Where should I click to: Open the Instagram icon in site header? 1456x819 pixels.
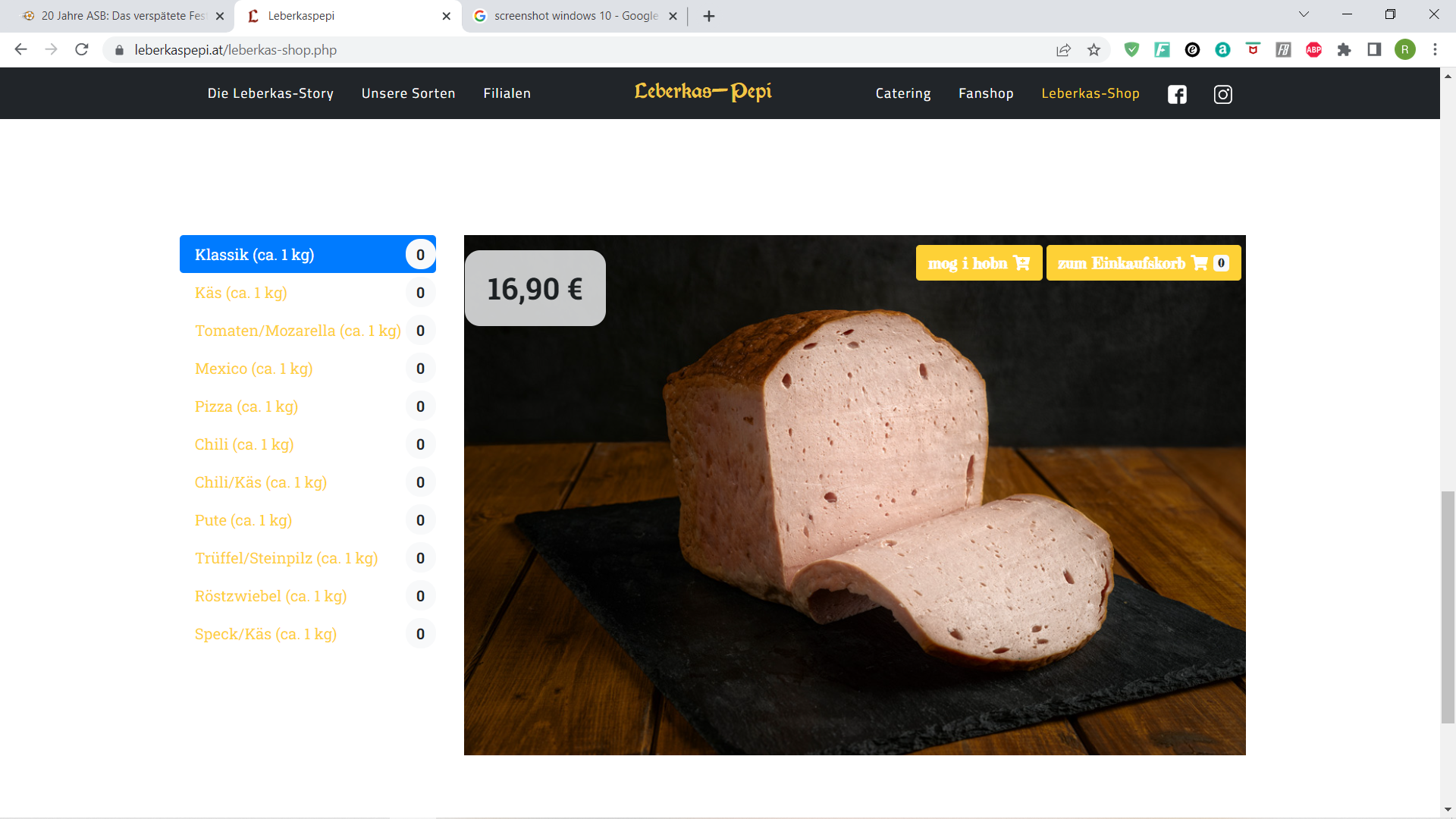1223,94
